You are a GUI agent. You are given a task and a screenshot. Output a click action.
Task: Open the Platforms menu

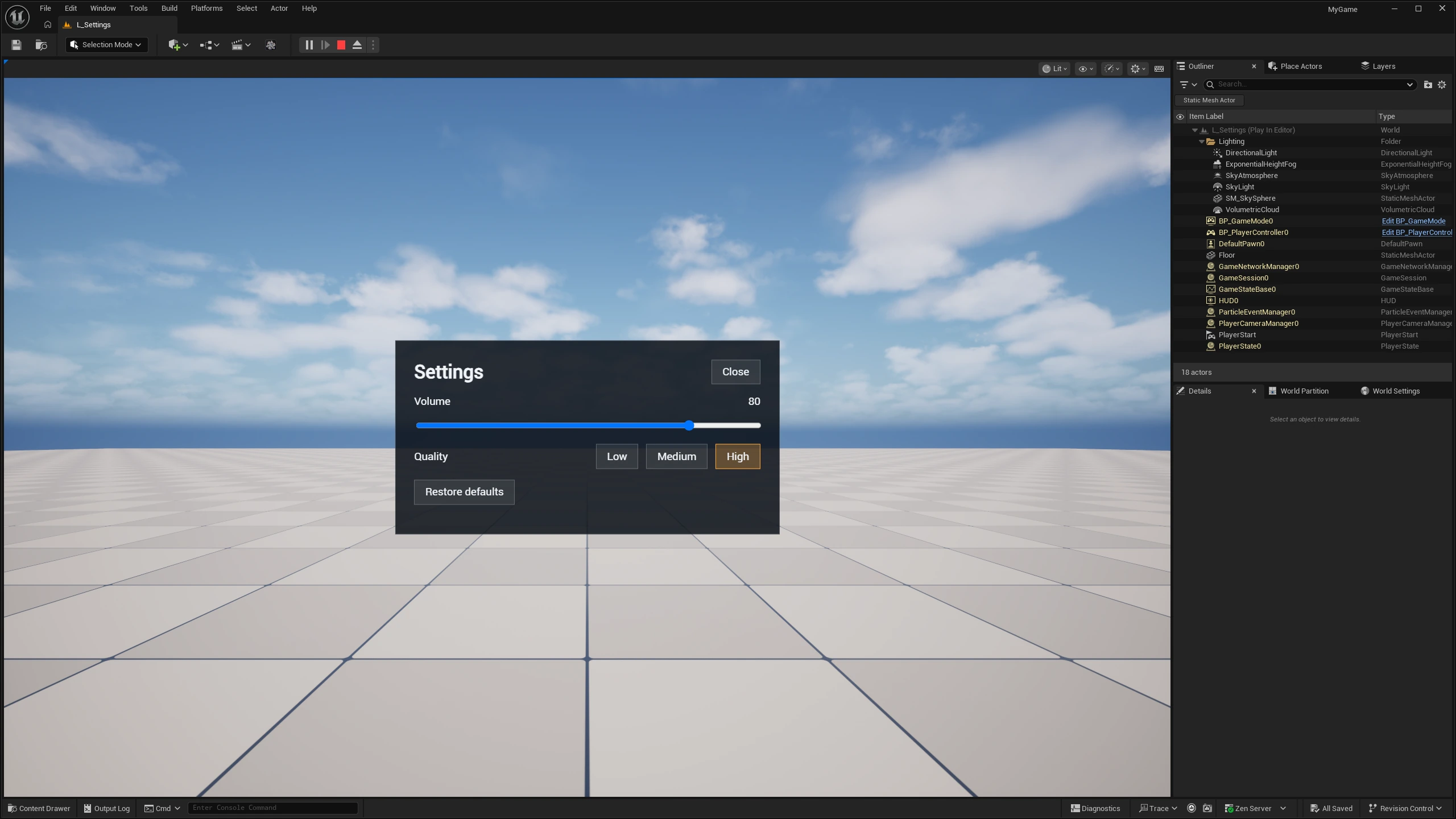206,9
